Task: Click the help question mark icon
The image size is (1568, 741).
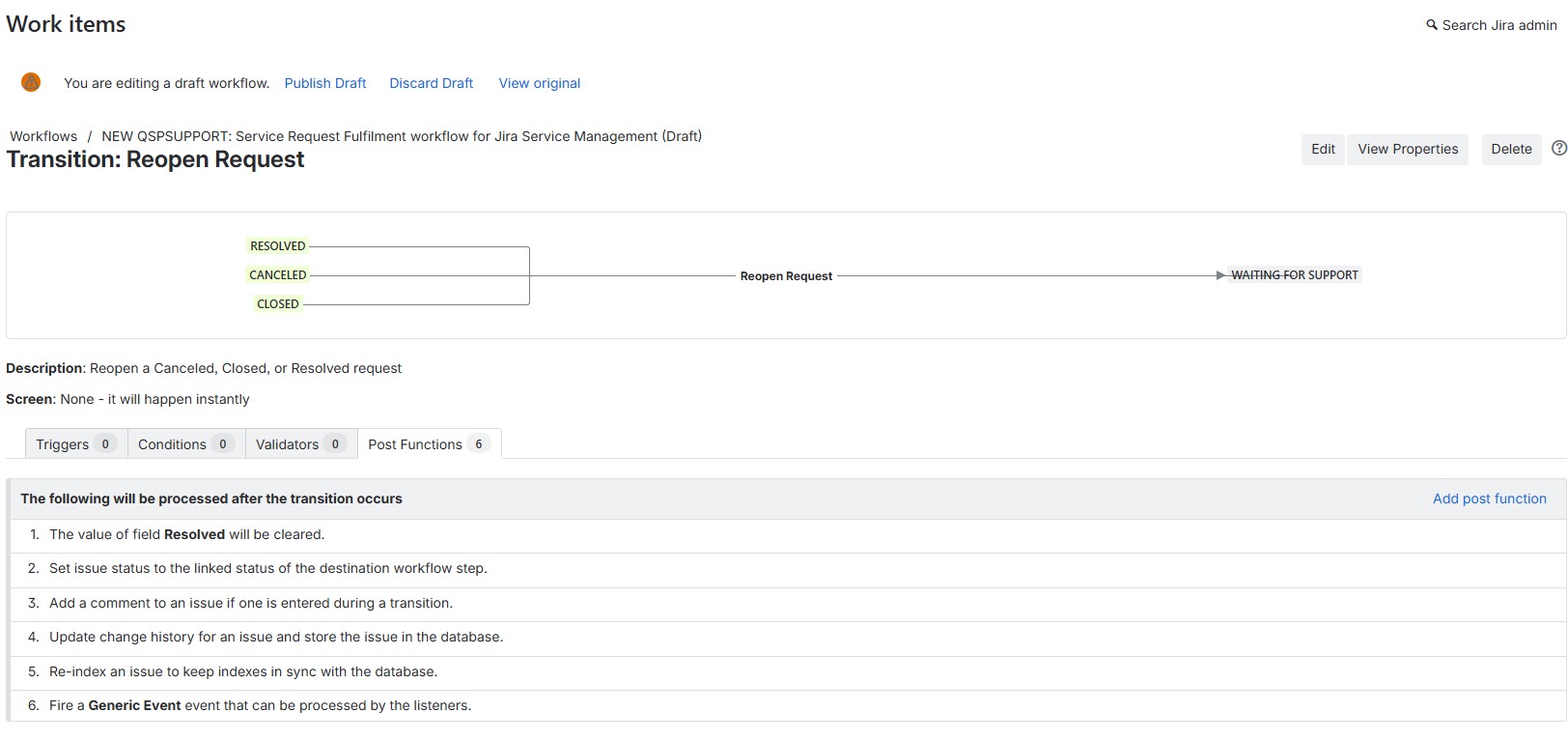Action: pos(1558,148)
